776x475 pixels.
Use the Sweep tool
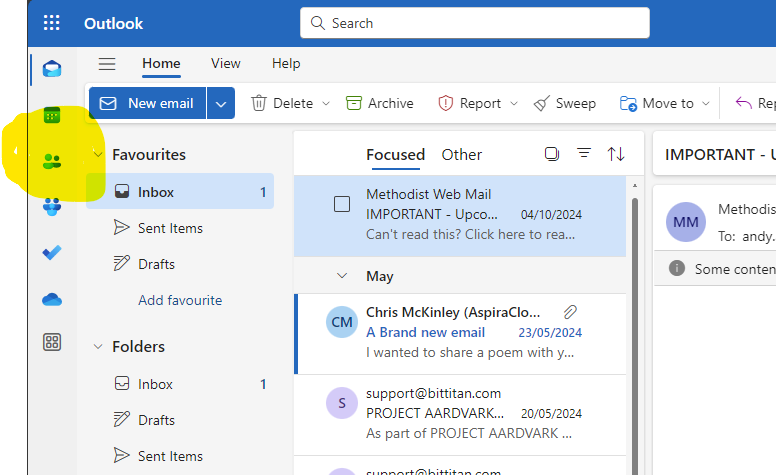coord(565,103)
